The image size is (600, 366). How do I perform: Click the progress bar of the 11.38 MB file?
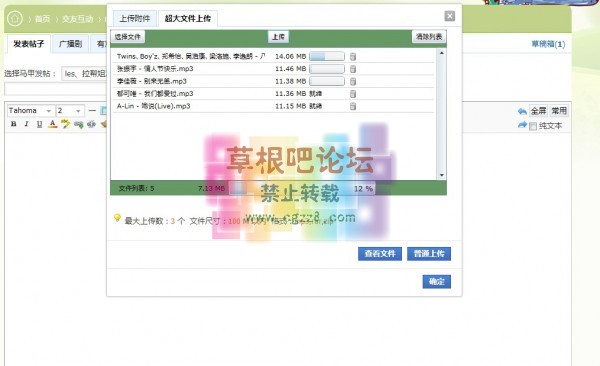(327, 81)
